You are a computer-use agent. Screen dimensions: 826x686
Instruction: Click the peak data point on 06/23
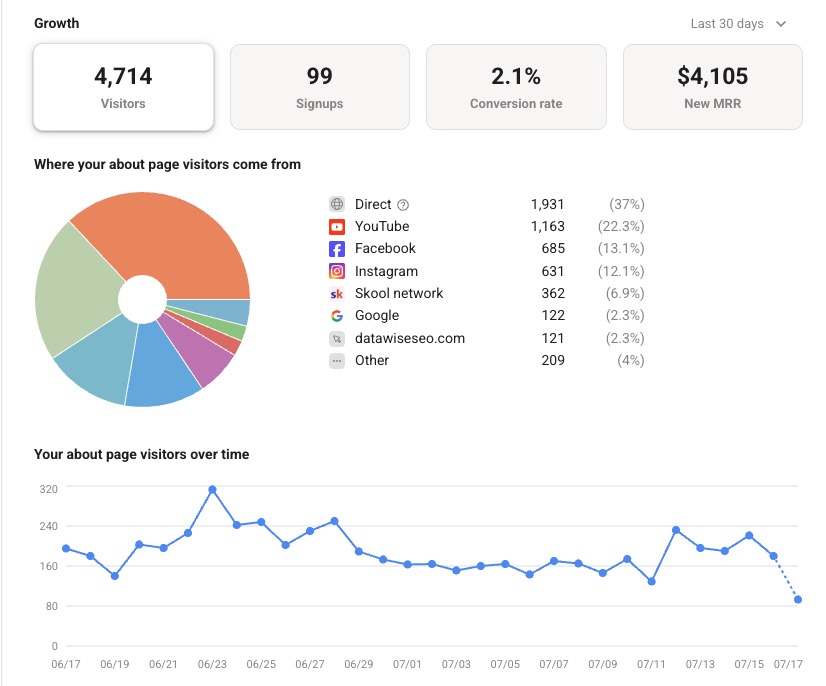[x=212, y=490]
